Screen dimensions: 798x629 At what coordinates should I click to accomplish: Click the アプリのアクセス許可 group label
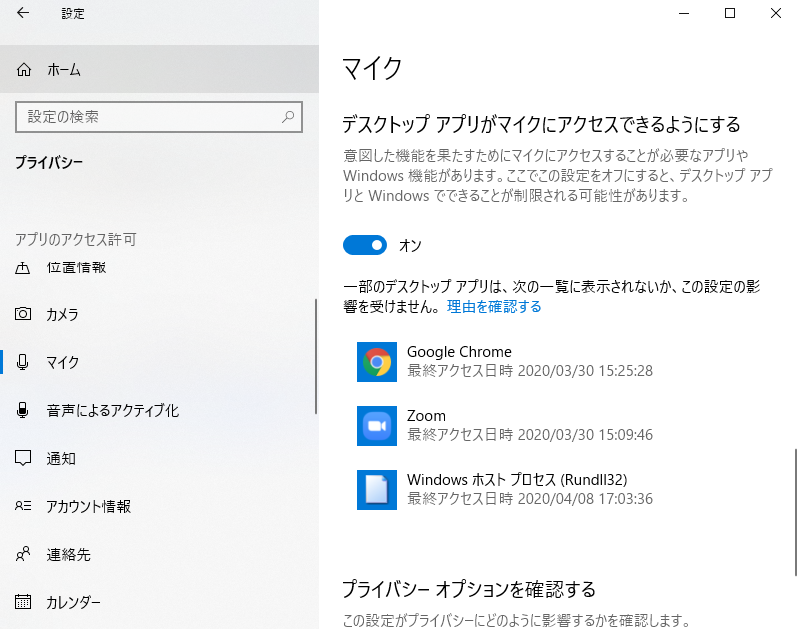[75, 239]
